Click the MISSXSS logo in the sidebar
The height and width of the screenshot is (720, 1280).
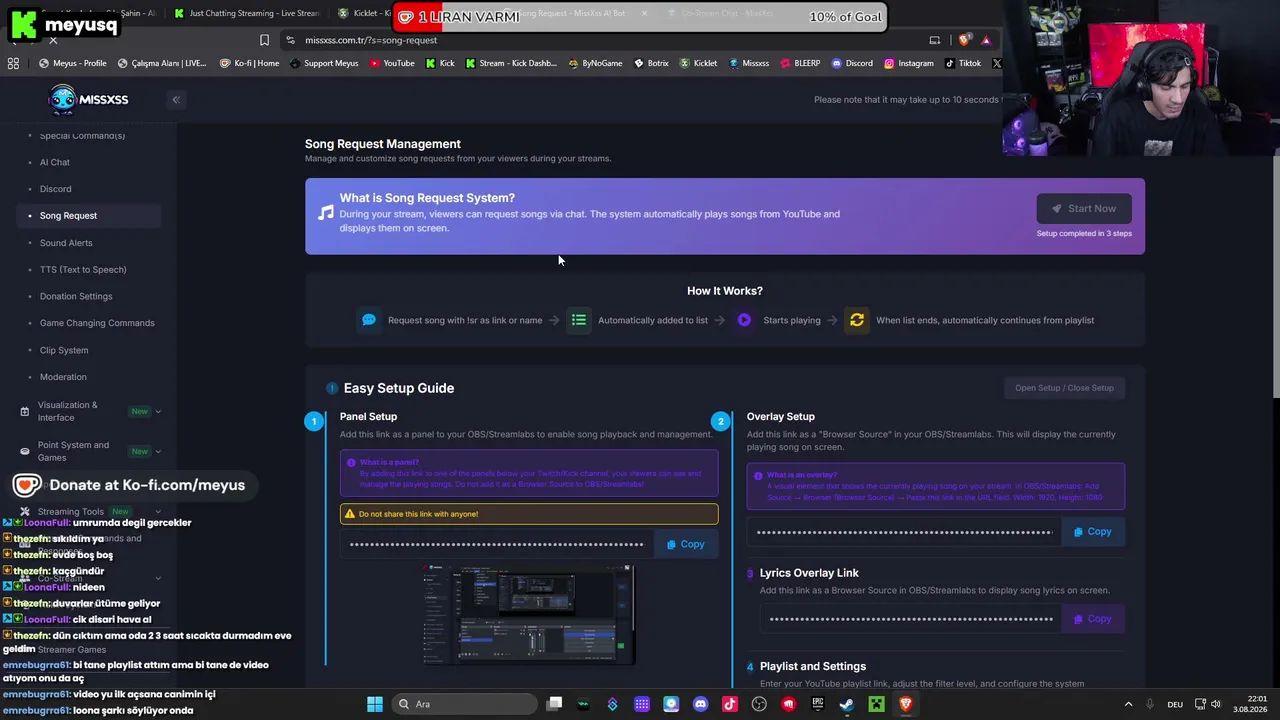point(88,99)
